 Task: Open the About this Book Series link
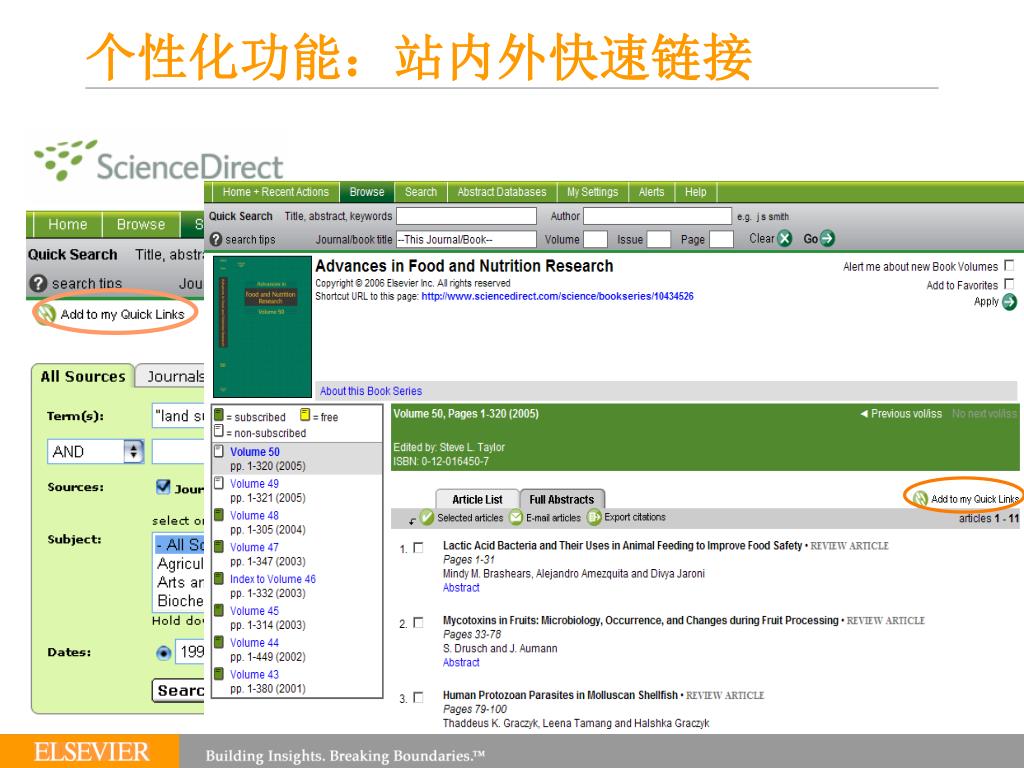click(371, 391)
